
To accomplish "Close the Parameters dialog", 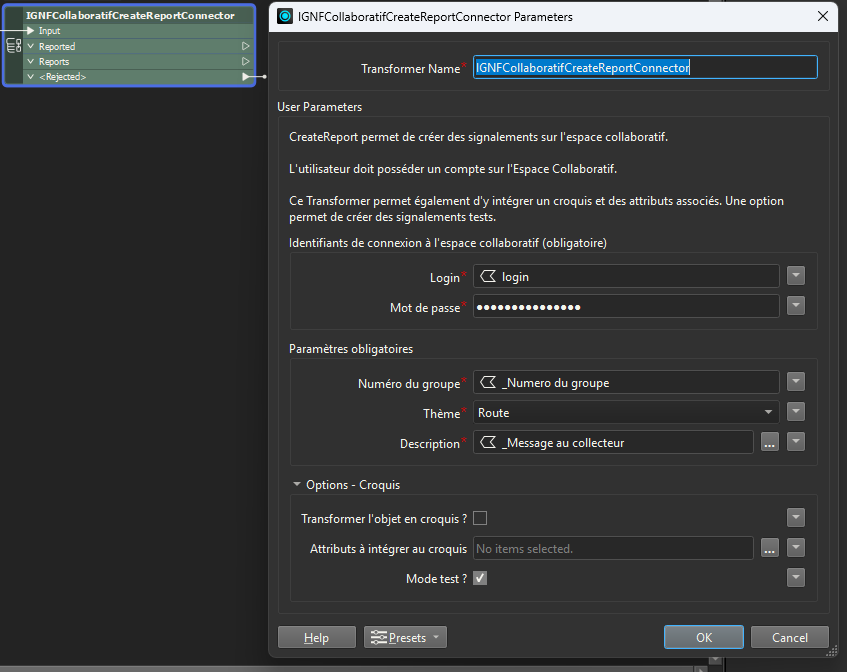I will pyautogui.click(x=823, y=16).
